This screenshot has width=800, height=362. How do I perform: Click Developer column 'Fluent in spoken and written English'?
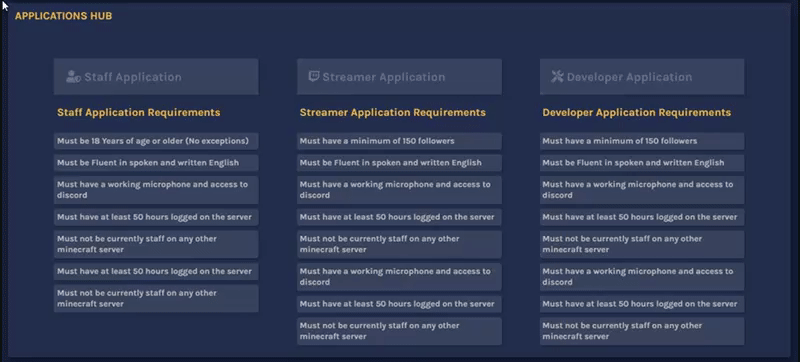642,163
